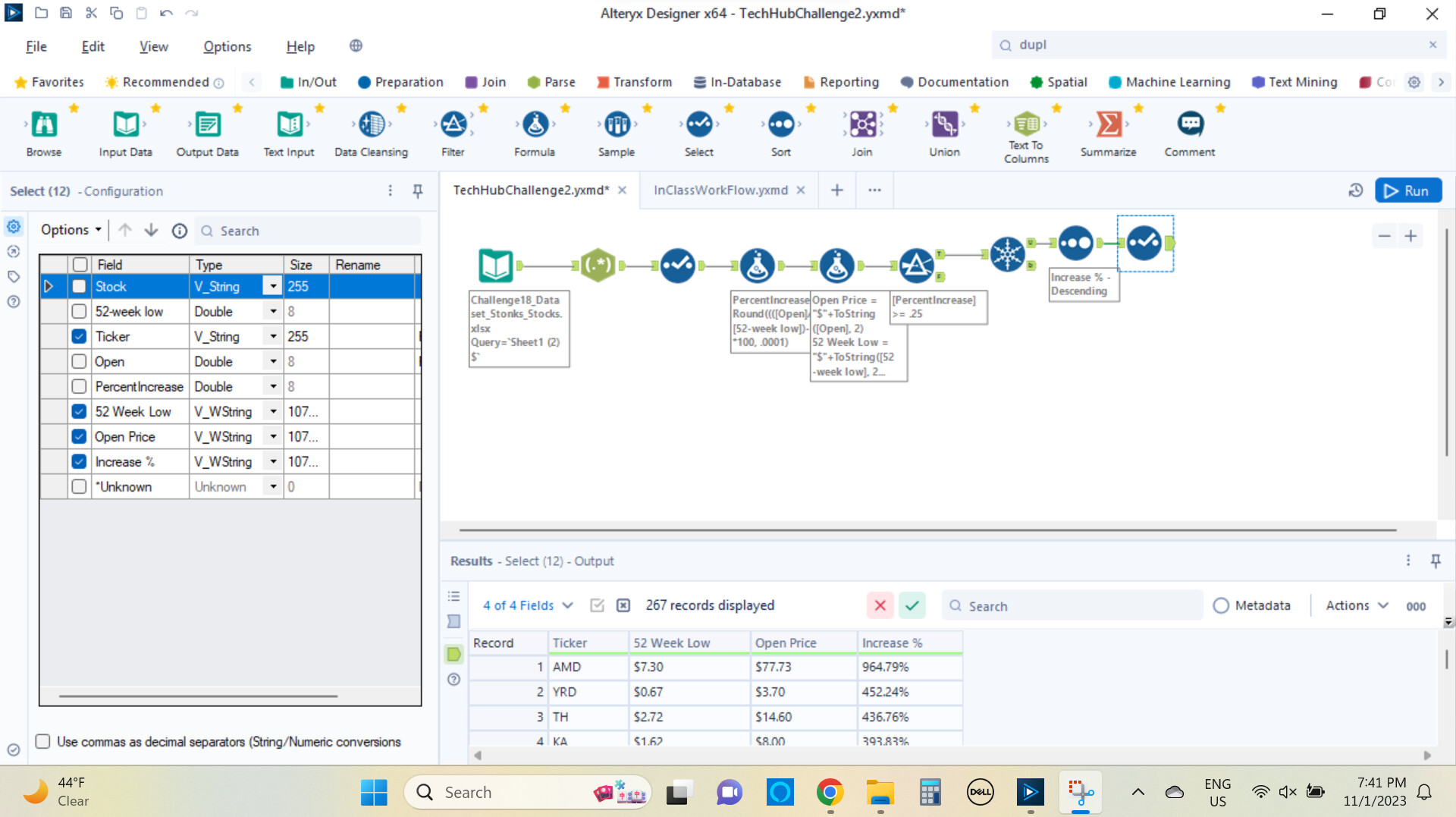Pick the Union tool icon

[x=945, y=124]
